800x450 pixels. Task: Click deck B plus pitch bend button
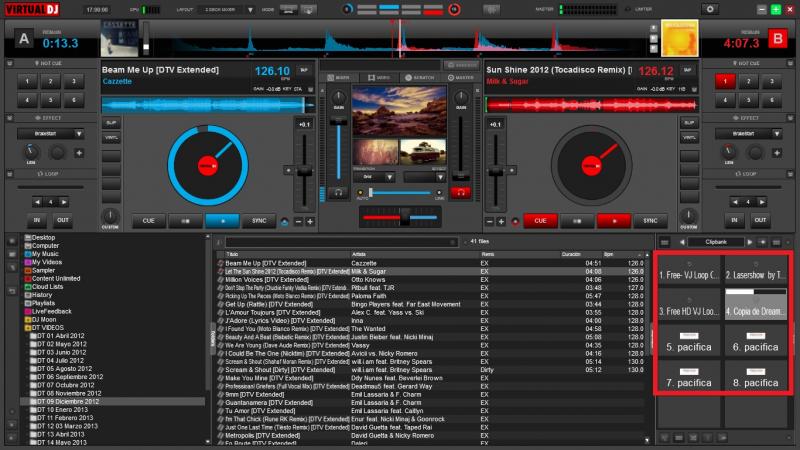[x=501, y=221]
